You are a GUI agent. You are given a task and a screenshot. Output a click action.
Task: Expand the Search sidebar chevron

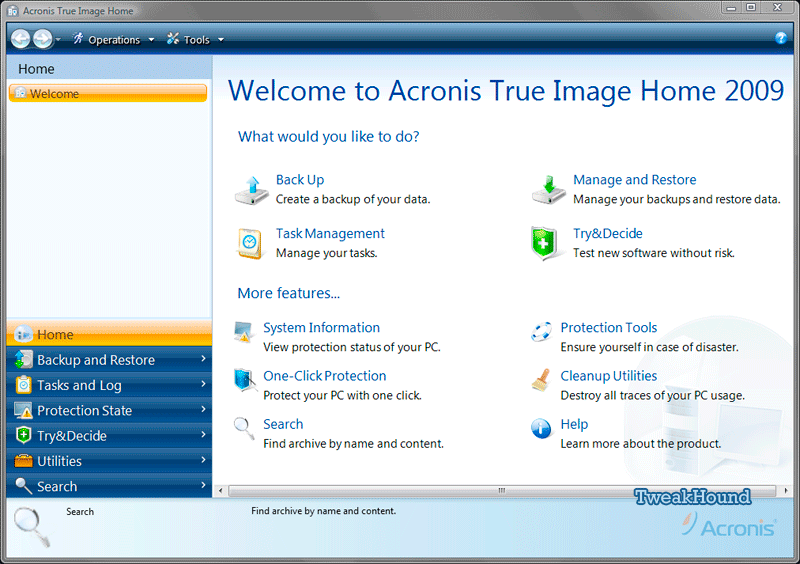[x=203, y=485]
